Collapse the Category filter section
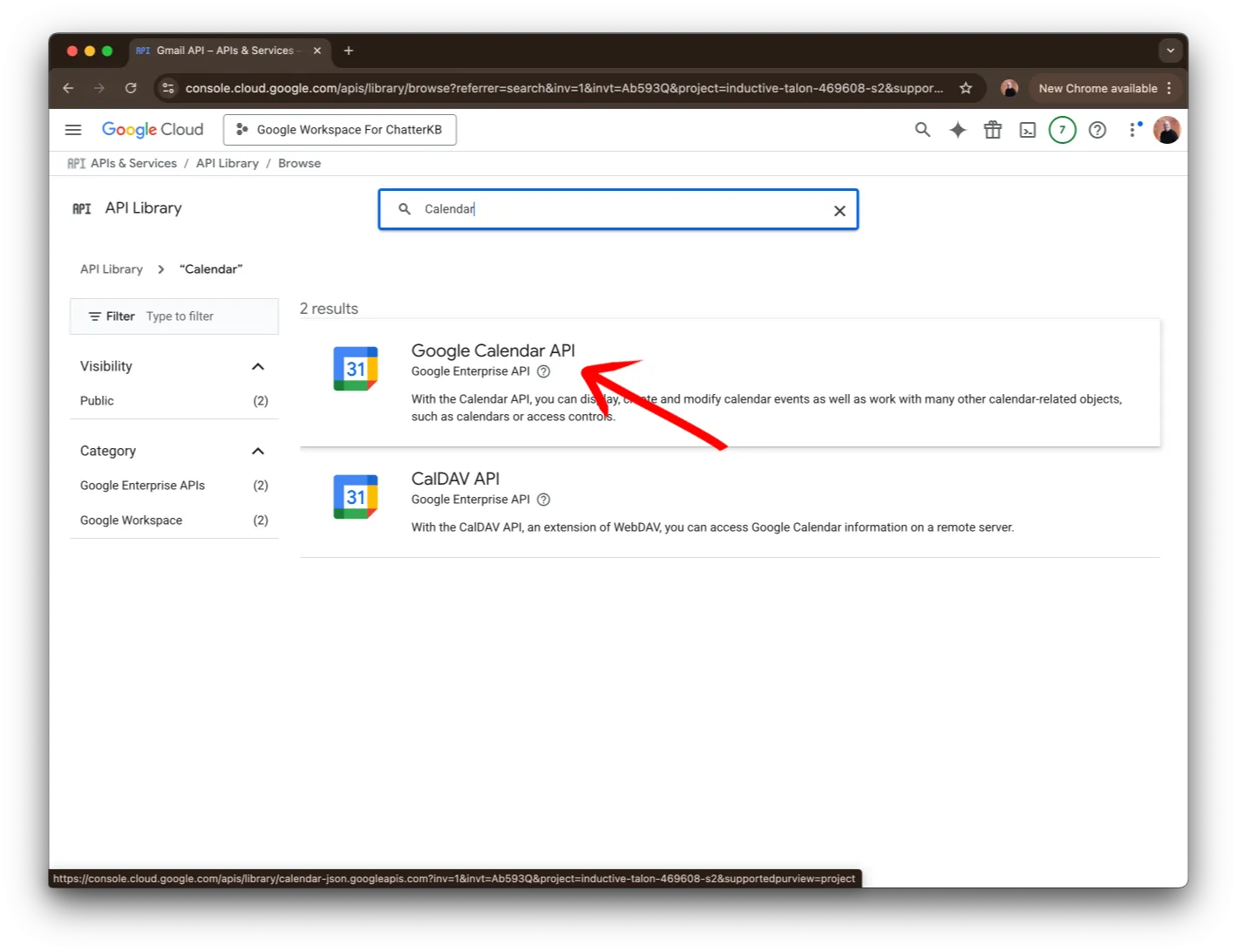This screenshot has height=952, width=1237. coord(258,452)
